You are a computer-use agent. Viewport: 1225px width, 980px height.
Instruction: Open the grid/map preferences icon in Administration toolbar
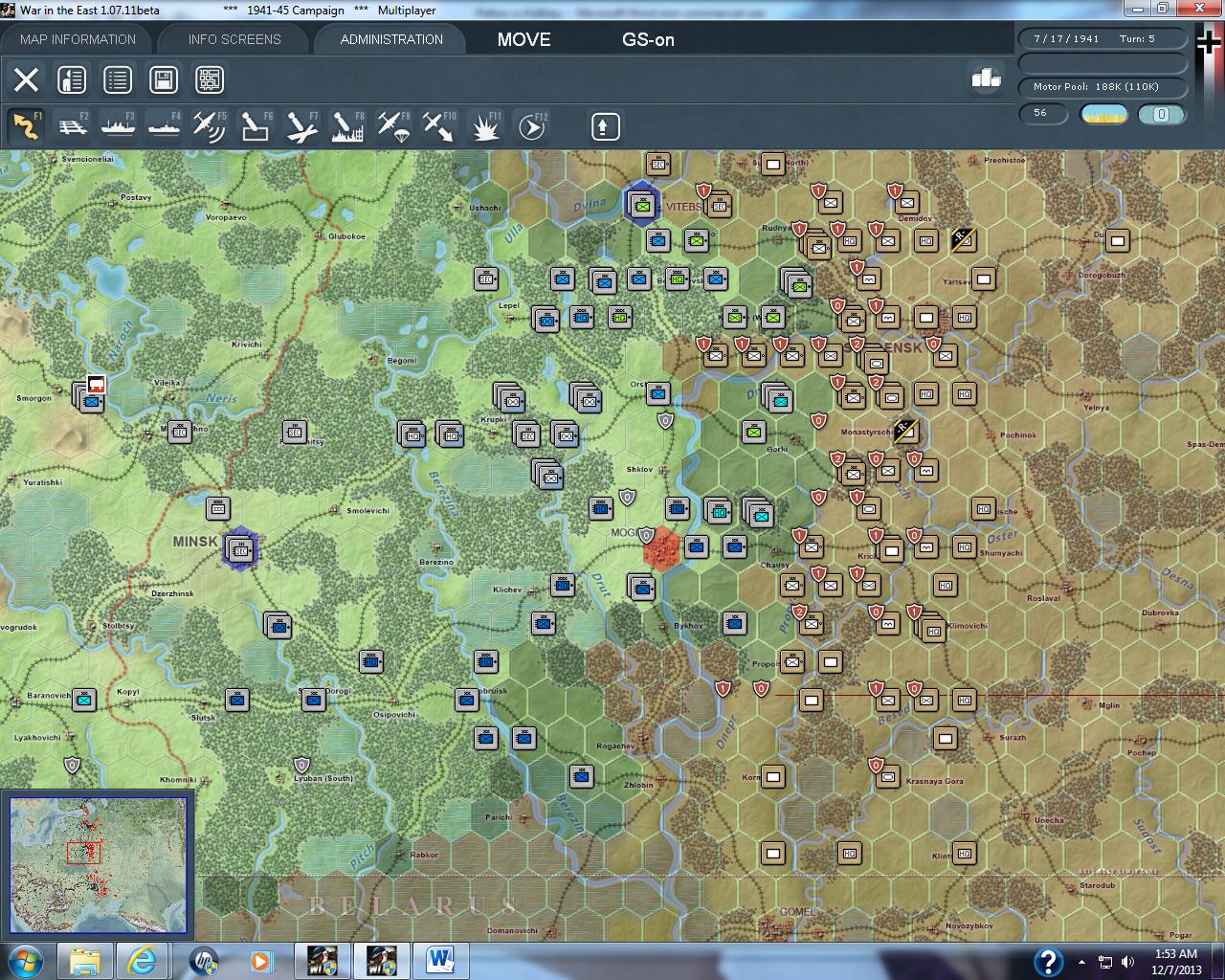pos(210,79)
